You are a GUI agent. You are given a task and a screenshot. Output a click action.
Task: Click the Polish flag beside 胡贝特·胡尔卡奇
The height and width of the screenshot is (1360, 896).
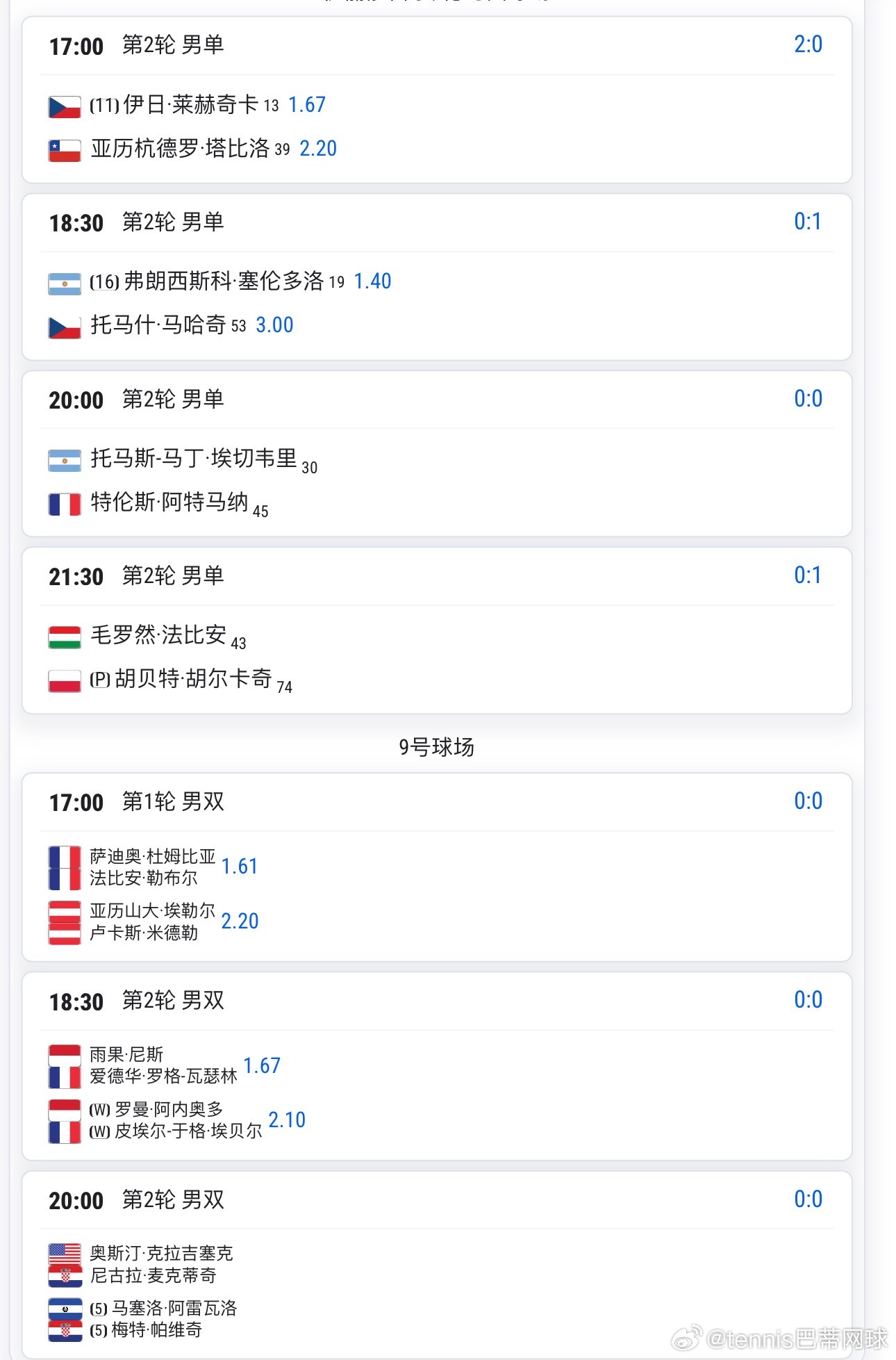pos(65,680)
